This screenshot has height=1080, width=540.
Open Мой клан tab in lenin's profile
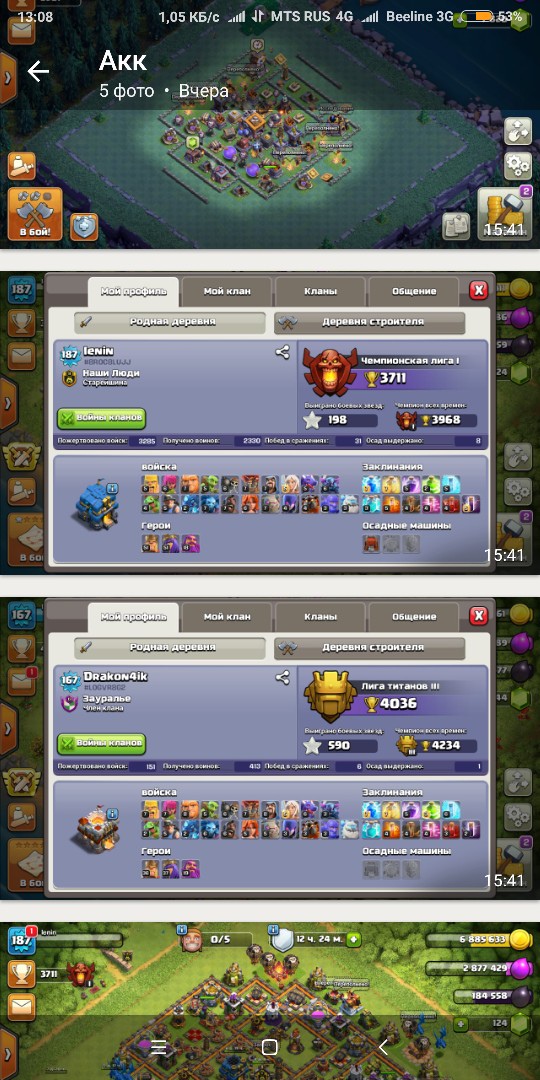(227, 291)
